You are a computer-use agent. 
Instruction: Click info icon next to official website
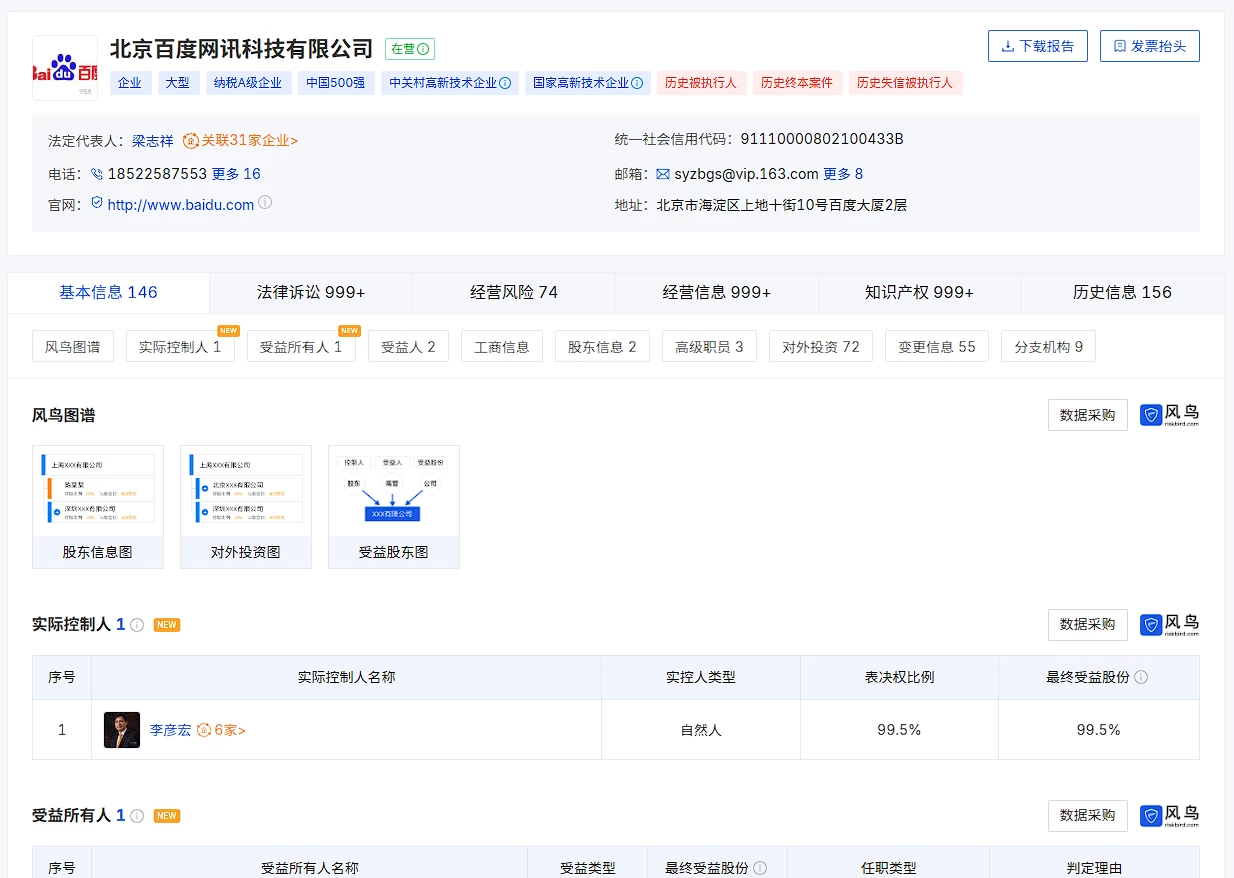coord(265,203)
